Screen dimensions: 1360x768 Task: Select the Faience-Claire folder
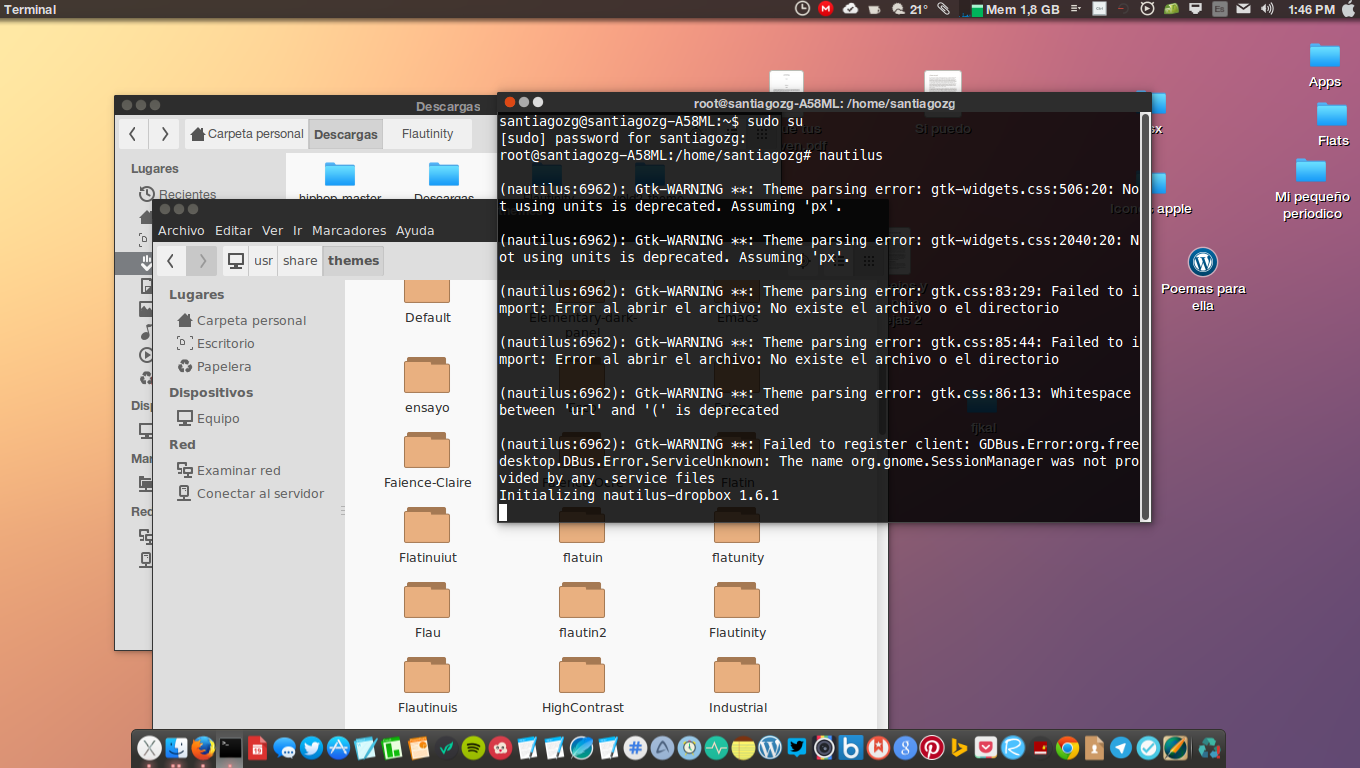click(427, 460)
